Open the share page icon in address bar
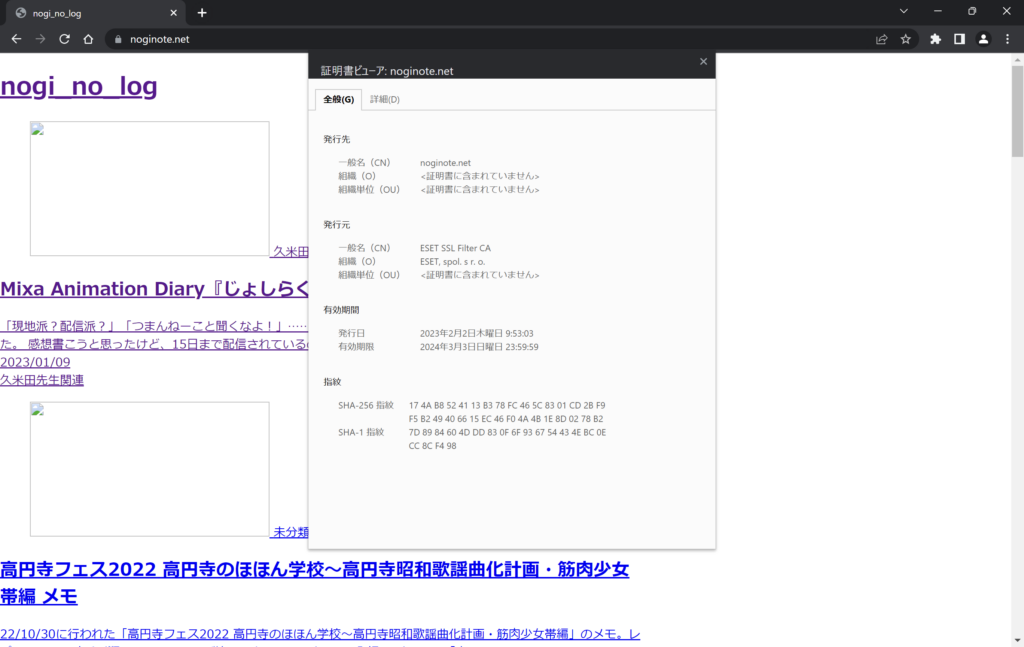This screenshot has height=647, width=1024. [881, 39]
